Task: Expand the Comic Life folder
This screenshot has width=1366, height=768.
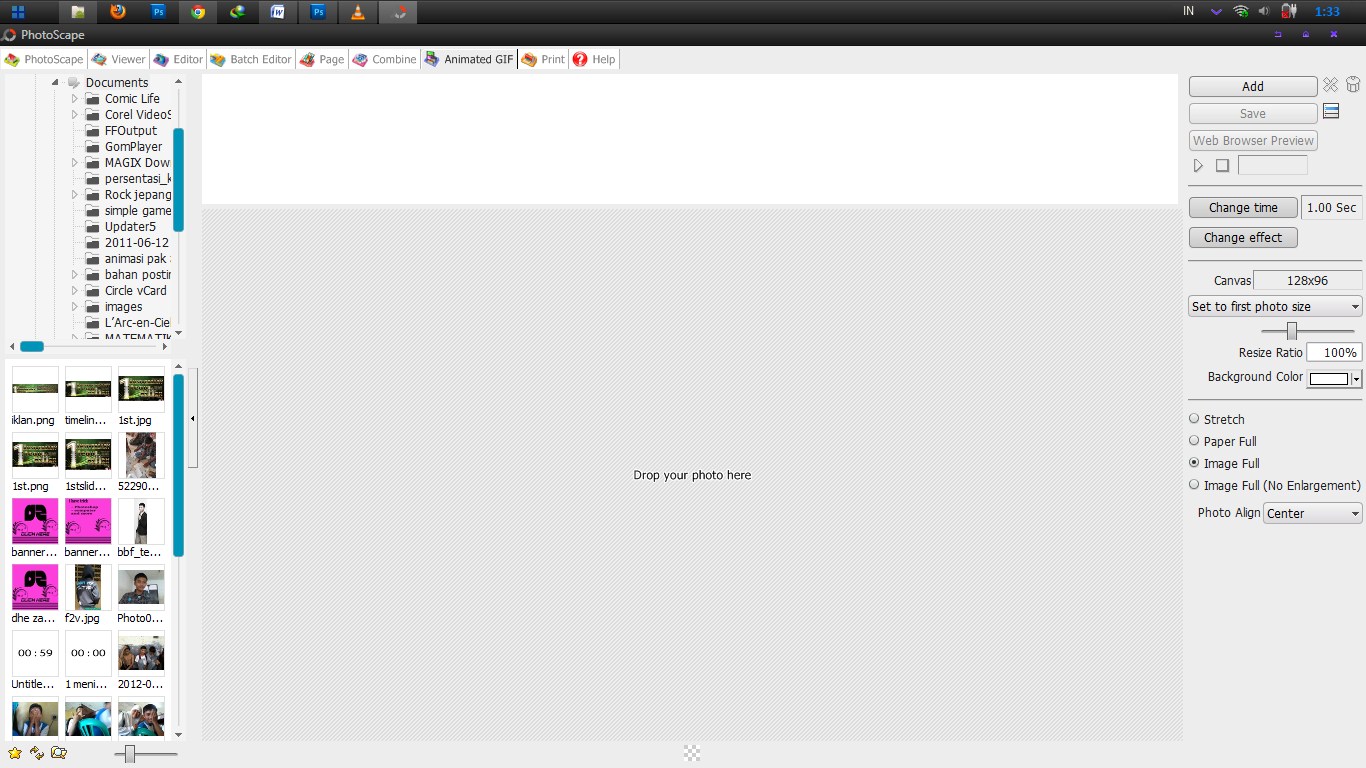Action: click(x=74, y=98)
